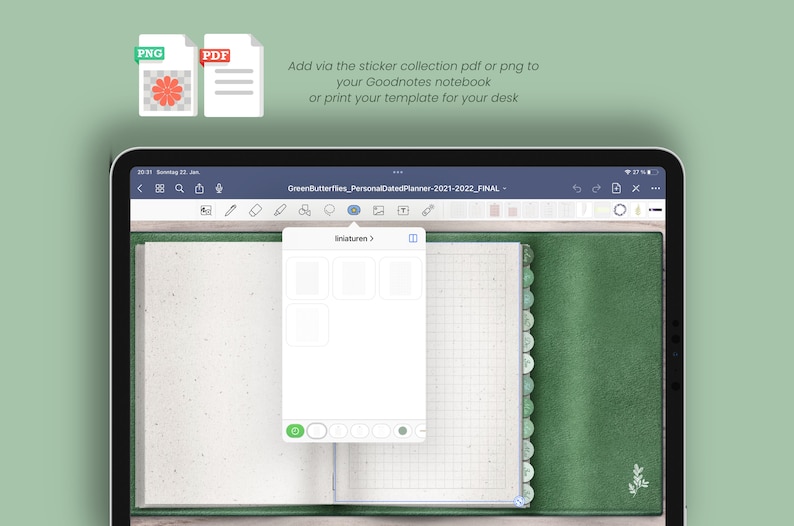The height and width of the screenshot is (526, 794).
Task: Tap the multitasking three dots above the title
Action: point(398,172)
